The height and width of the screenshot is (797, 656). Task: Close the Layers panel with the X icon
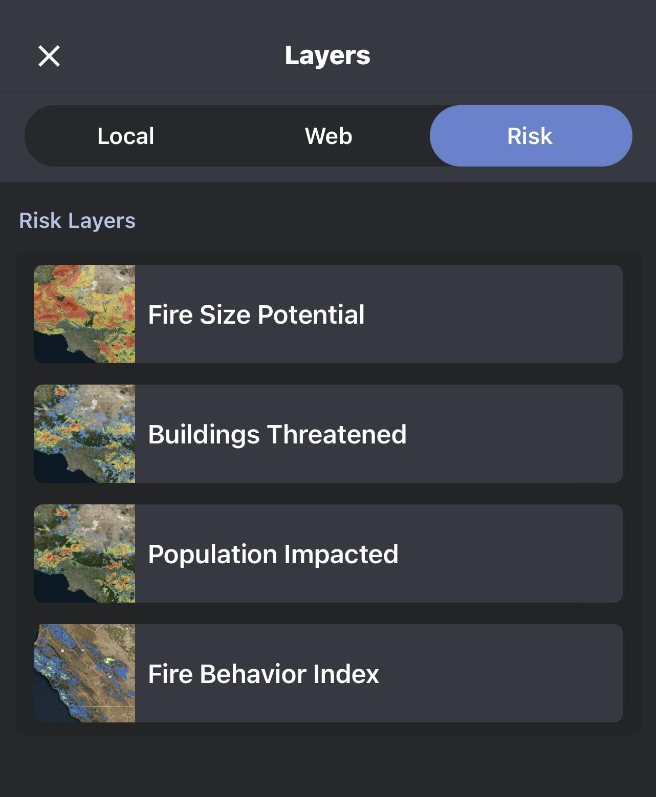(x=49, y=56)
